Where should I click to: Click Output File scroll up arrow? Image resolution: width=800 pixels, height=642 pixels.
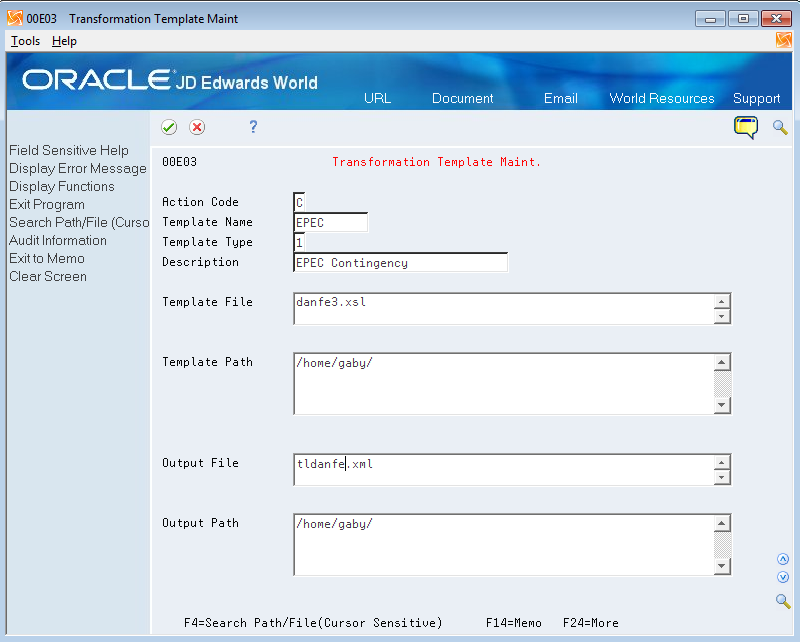[722, 462]
